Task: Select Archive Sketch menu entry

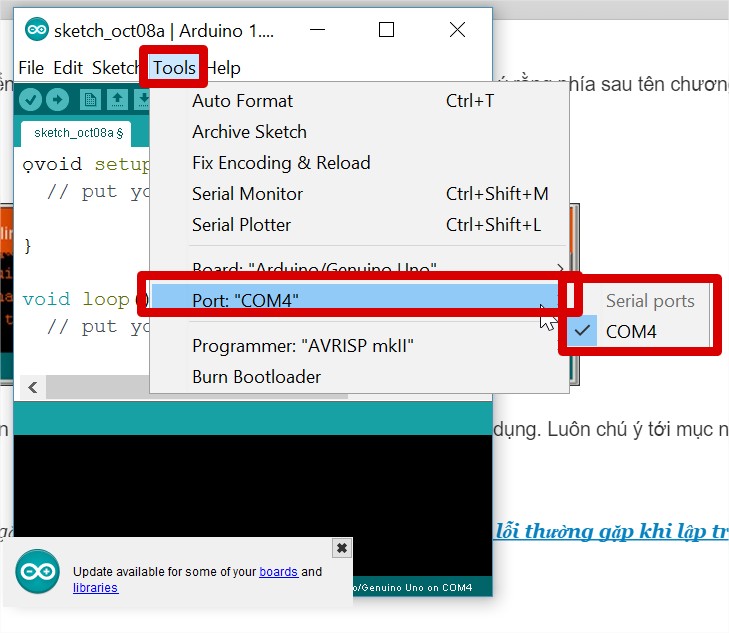Action: pyautogui.click(x=359, y=132)
